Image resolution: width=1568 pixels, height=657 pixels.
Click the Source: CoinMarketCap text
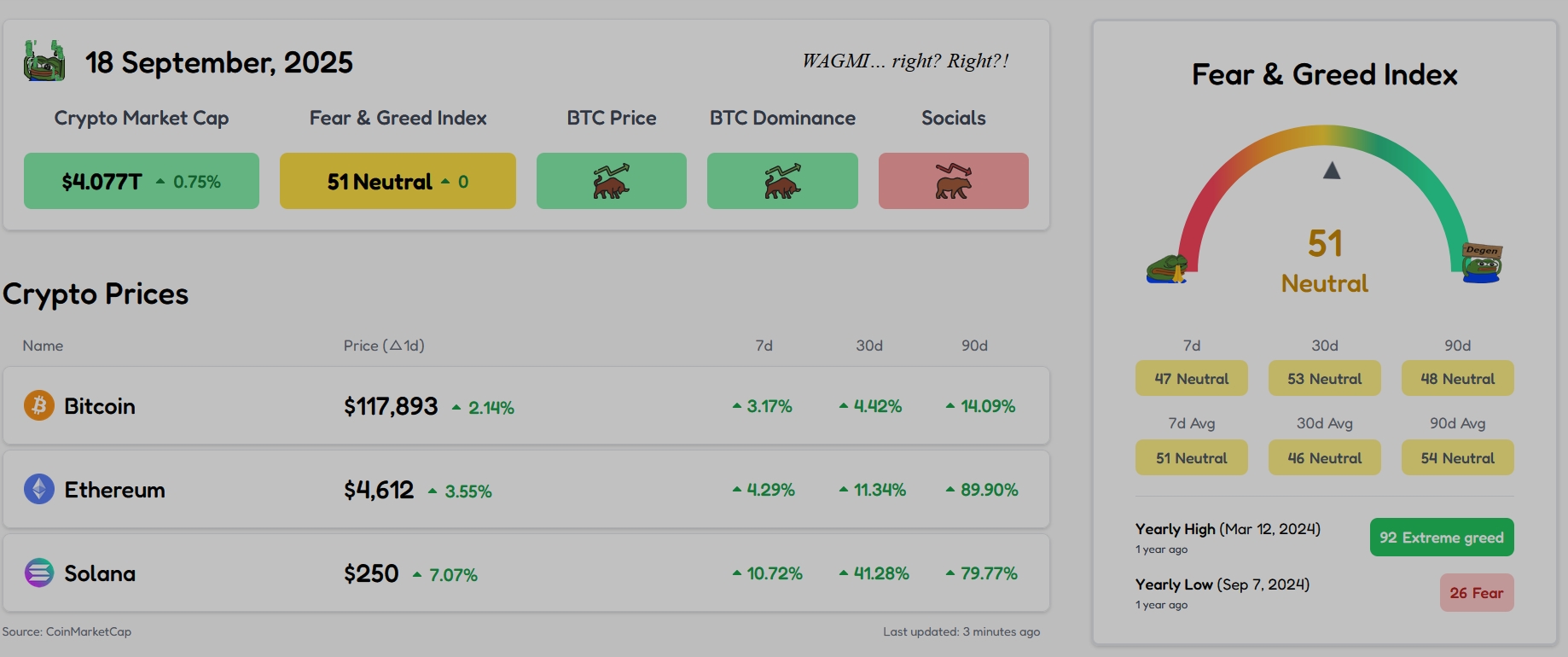[67, 632]
